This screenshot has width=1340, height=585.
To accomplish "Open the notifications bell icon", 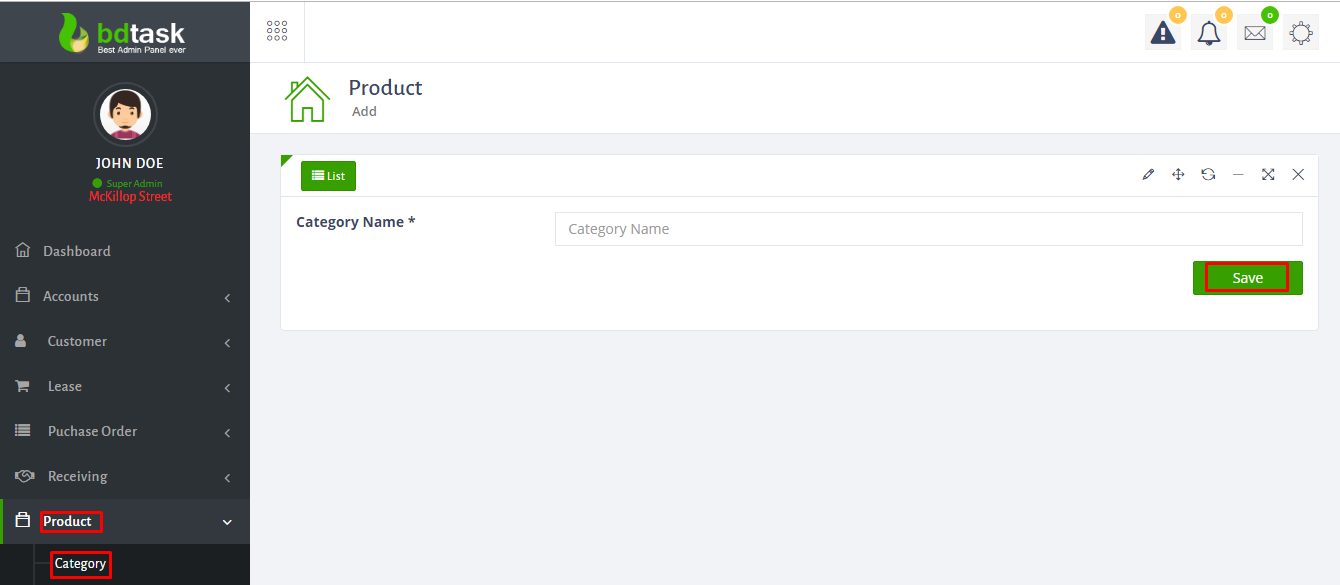I will coord(1209,33).
